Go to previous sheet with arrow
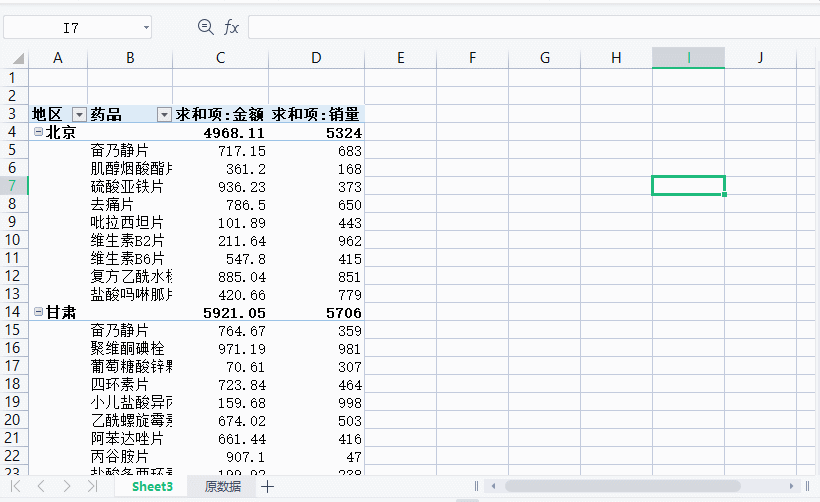 41,486
